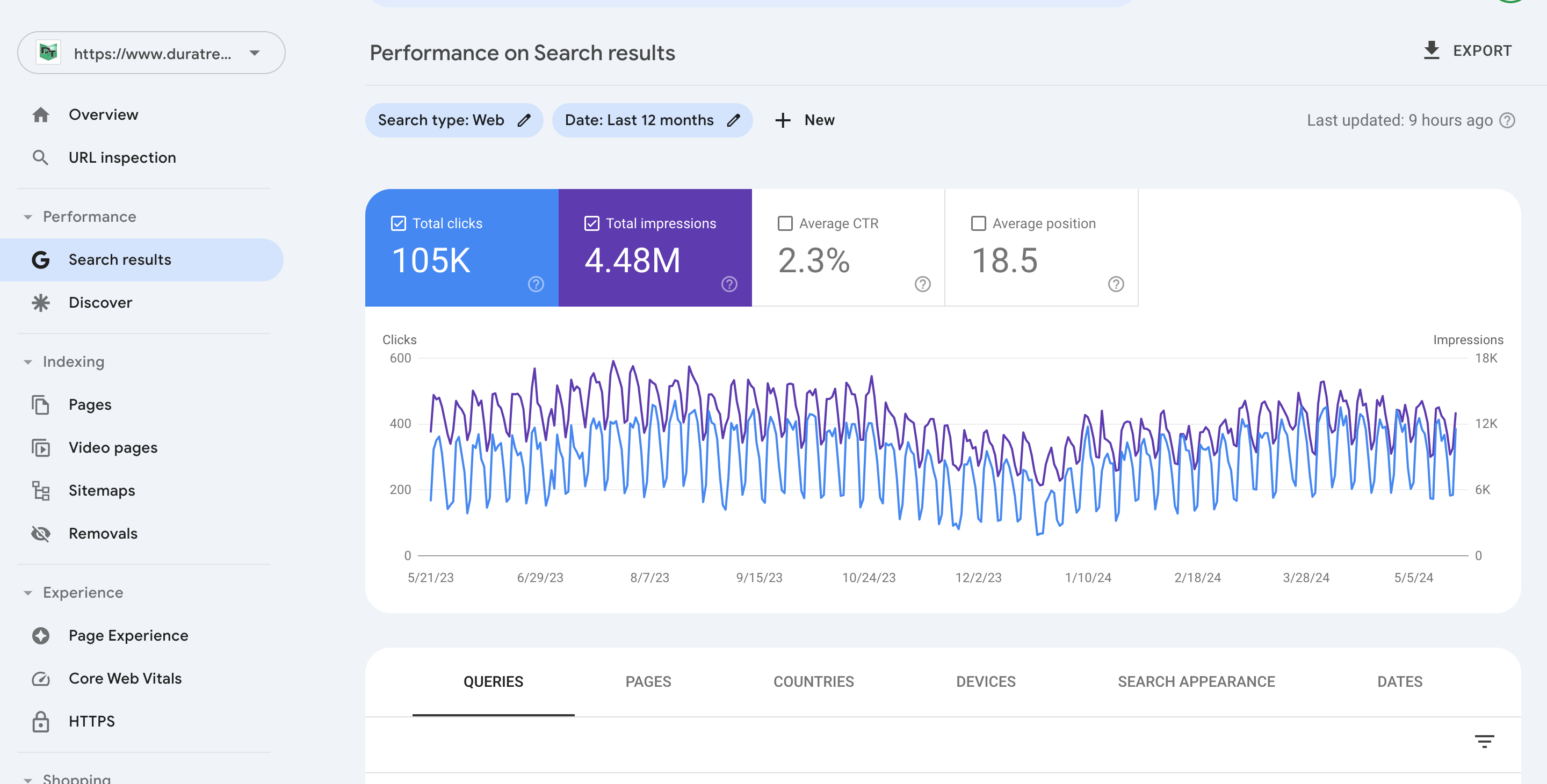Switch to the Search Appearance tab
1547x784 pixels.
click(x=1196, y=681)
